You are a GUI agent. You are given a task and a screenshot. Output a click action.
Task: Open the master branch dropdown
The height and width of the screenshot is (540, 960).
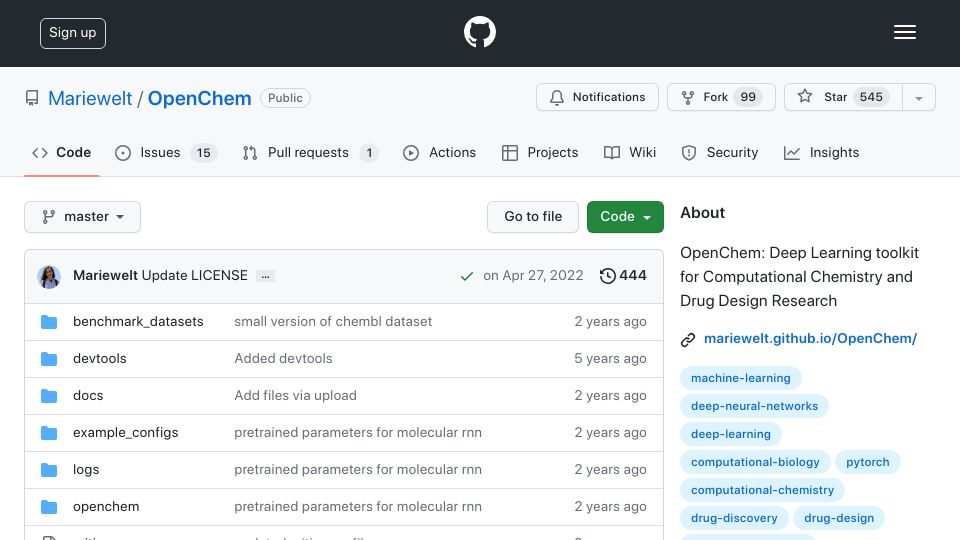pyautogui.click(x=83, y=217)
